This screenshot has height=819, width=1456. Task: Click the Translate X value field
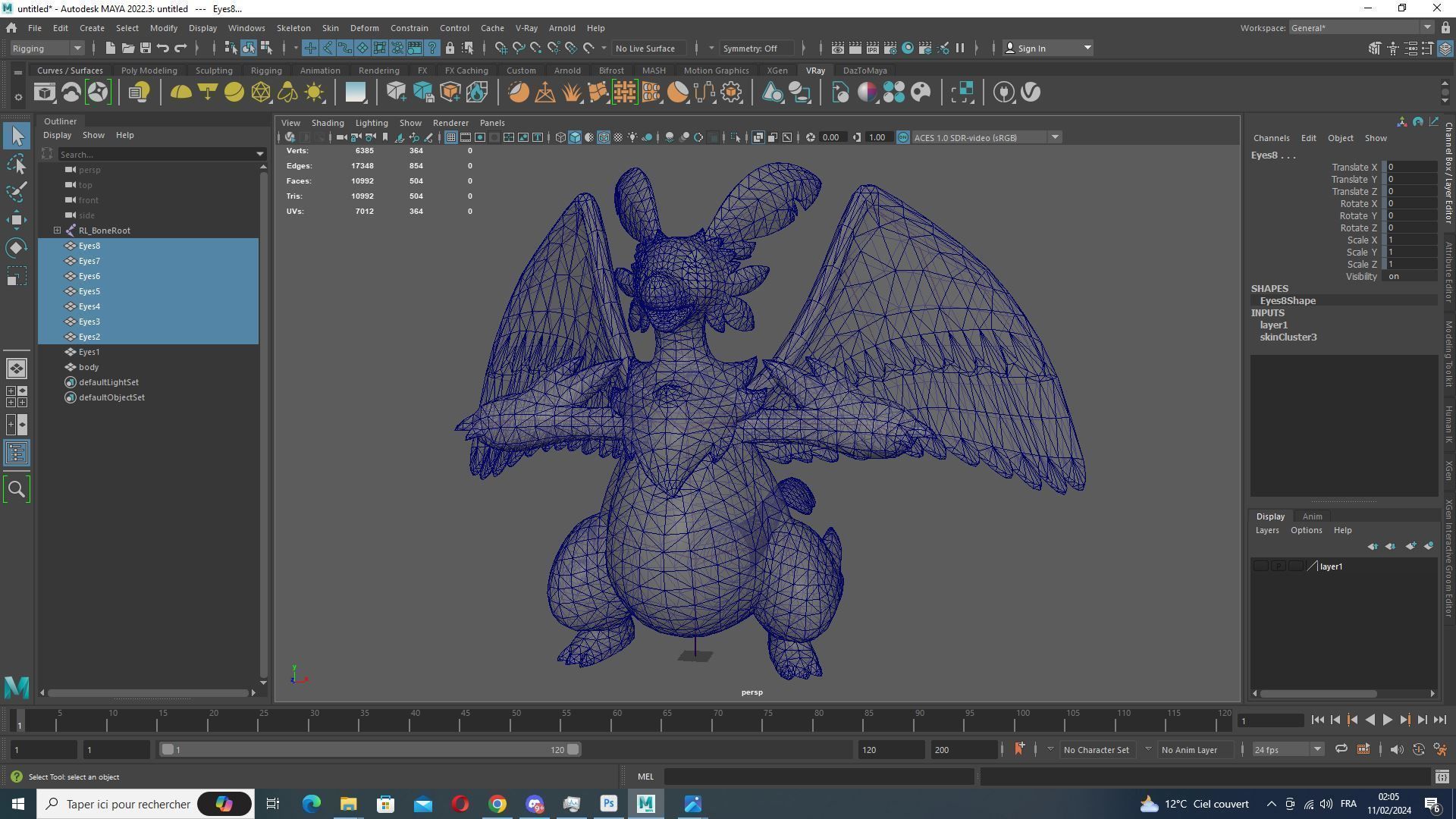coord(1410,168)
